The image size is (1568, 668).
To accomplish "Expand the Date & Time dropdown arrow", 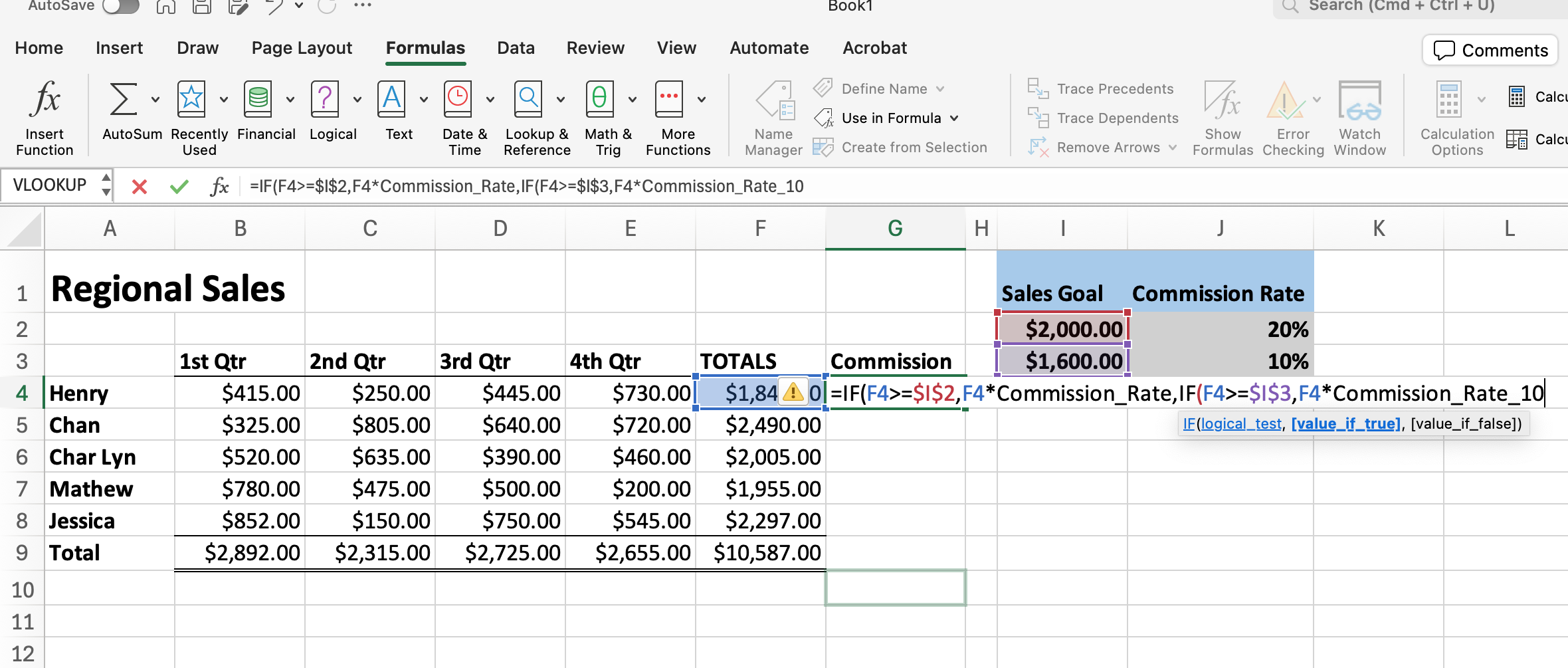I will point(490,100).
